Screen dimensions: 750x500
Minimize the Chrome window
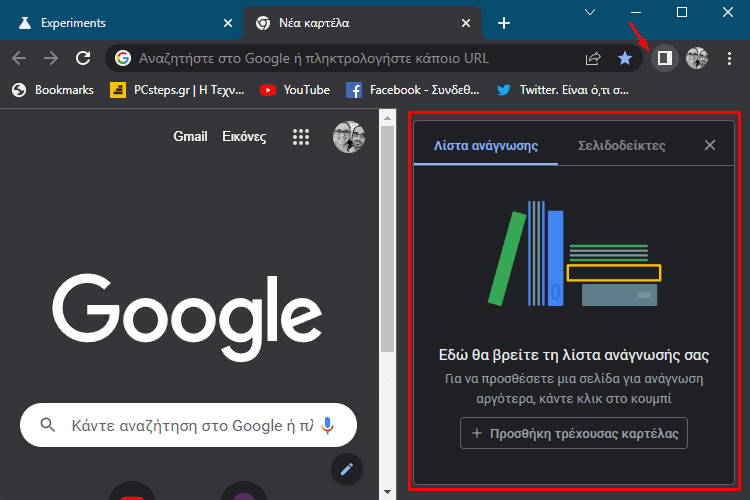pyautogui.click(x=636, y=12)
